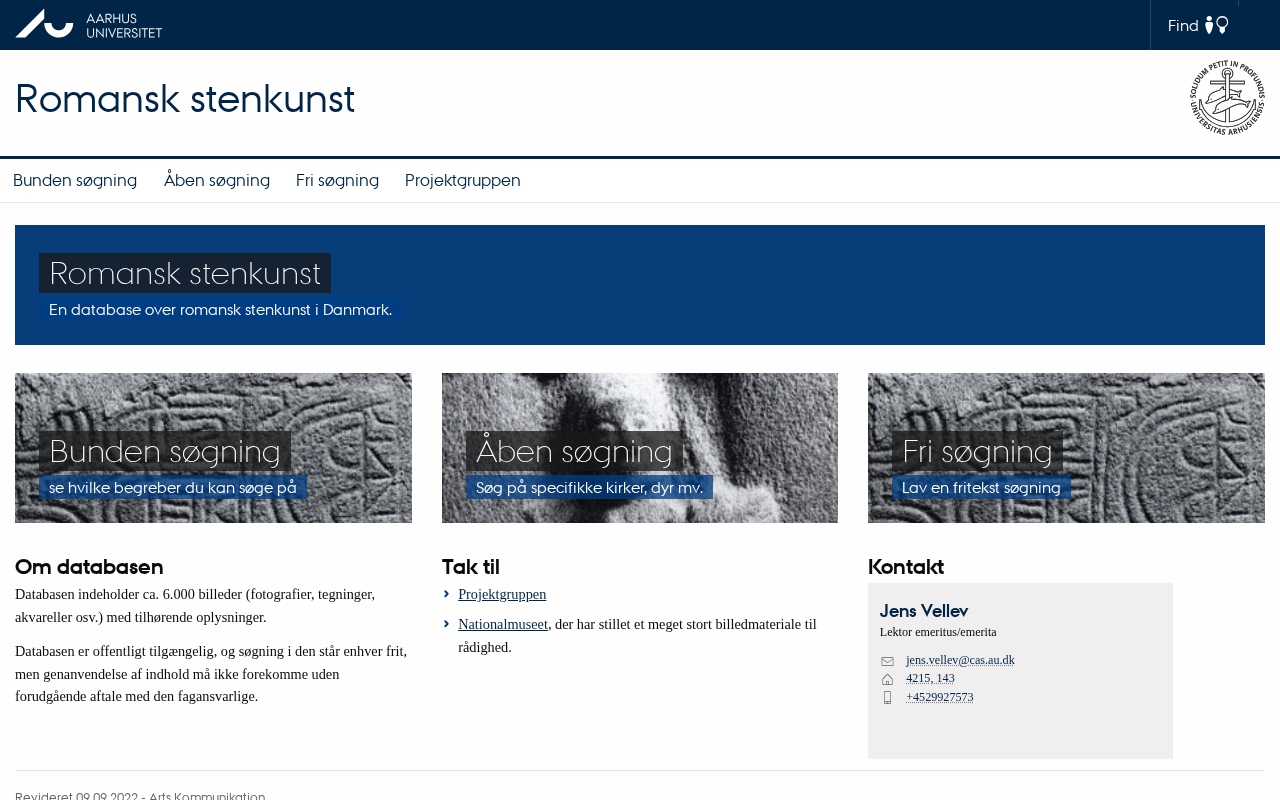Open the Projektgruppen menu item

coord(463,180)
